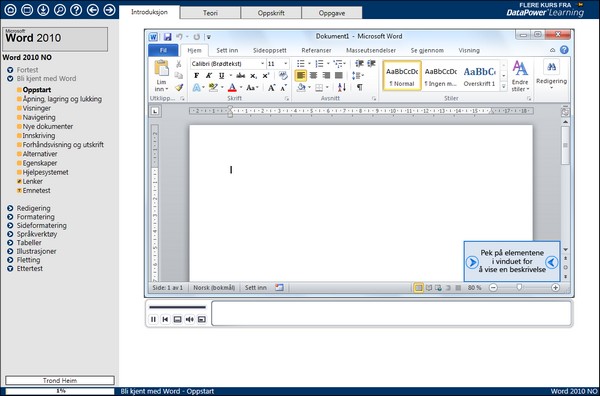Show paragraph marks with pilcrow icon

[x=360, y=88]
